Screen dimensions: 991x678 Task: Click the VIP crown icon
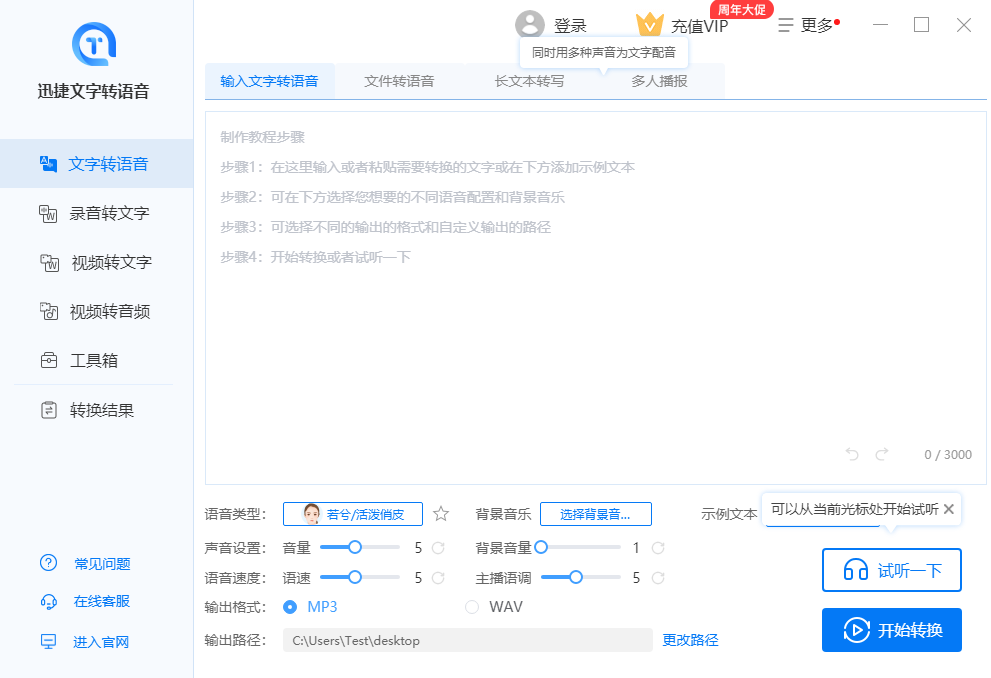pyautogui.click(x=650, y=25)
